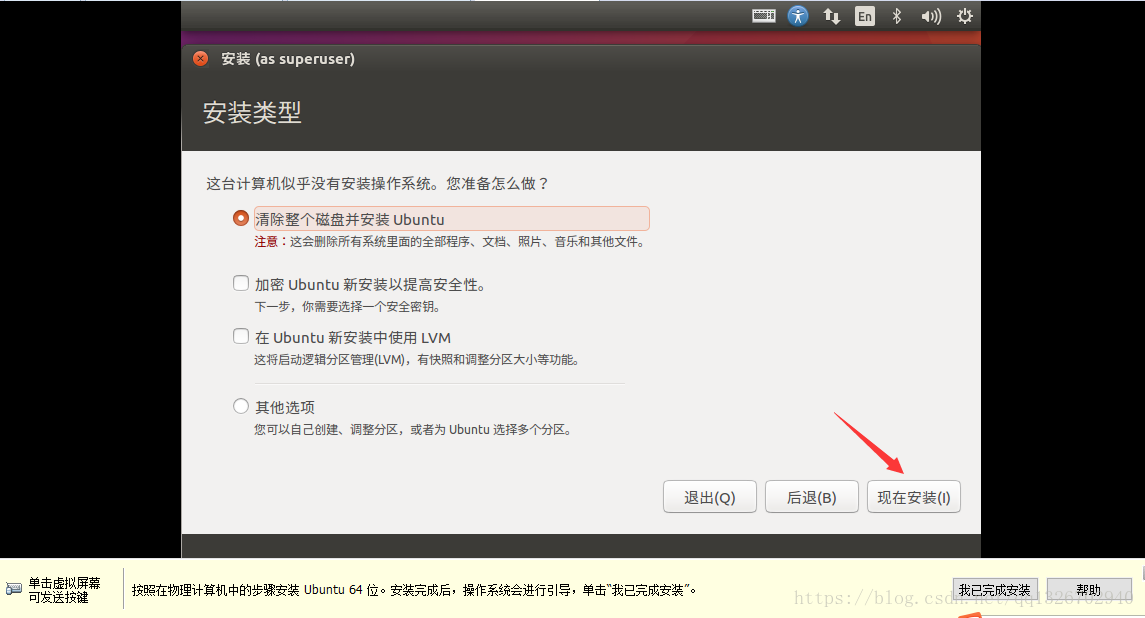1145x618 pixels.
Task: Open the accessibility menu icon
Action: coord(797,16)
